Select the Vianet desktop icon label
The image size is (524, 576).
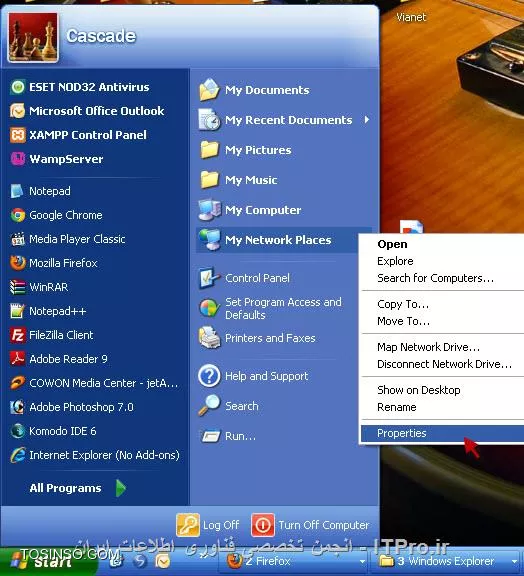[x=411, y=17]
